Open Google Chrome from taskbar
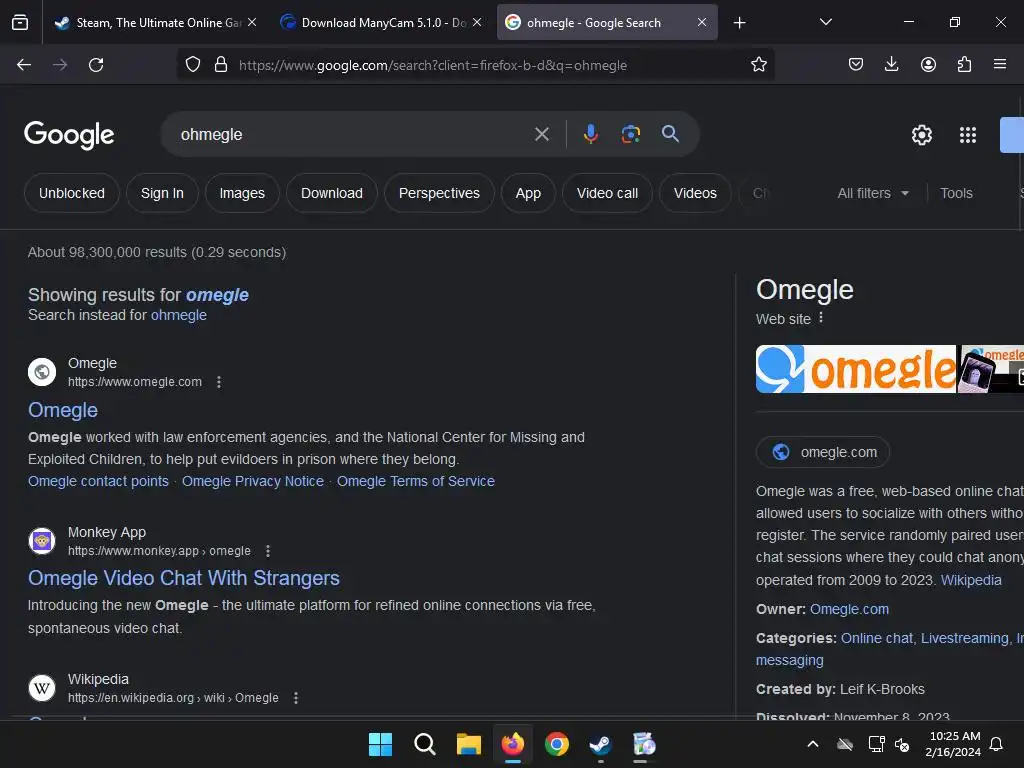 (x=556, y=744)
